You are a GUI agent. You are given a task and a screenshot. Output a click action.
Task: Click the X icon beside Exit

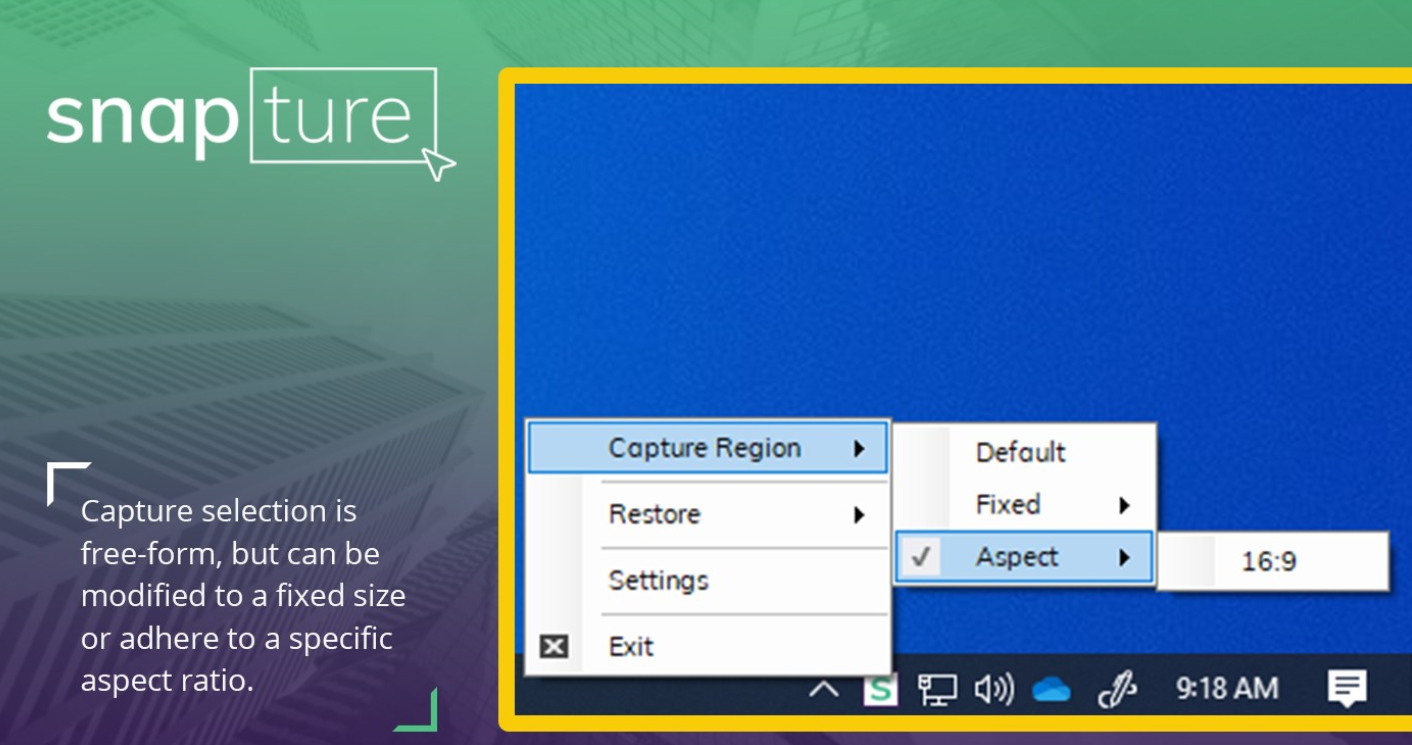(x=553, y=647)
